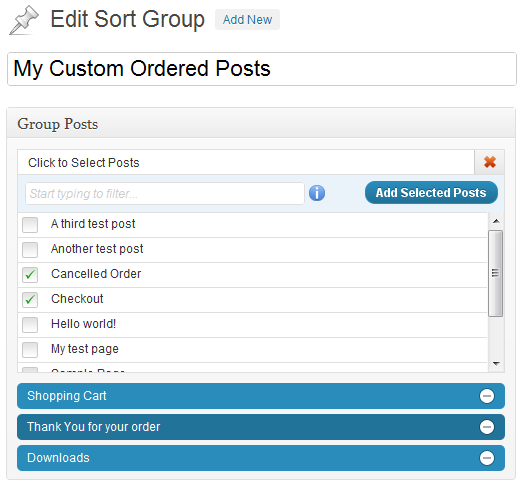Select the Downloads sortable bar

point(261,458)
